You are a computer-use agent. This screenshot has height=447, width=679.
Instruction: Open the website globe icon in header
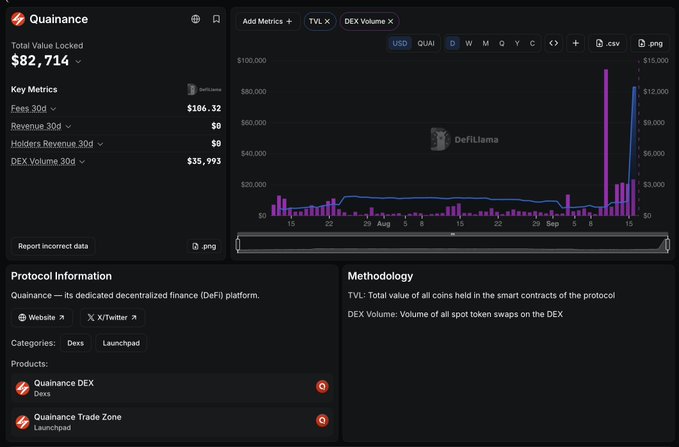pos(196,19)
